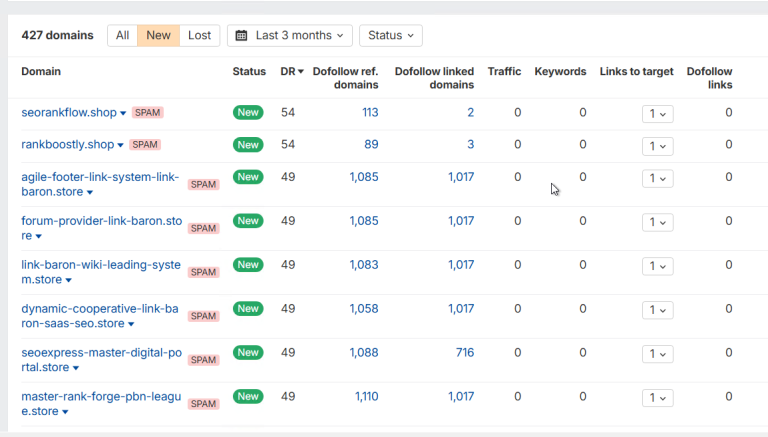768x437 pixels.
Task: Expand caret for seoexpress-master-digital-portal.store
Action: click(75, 368)
